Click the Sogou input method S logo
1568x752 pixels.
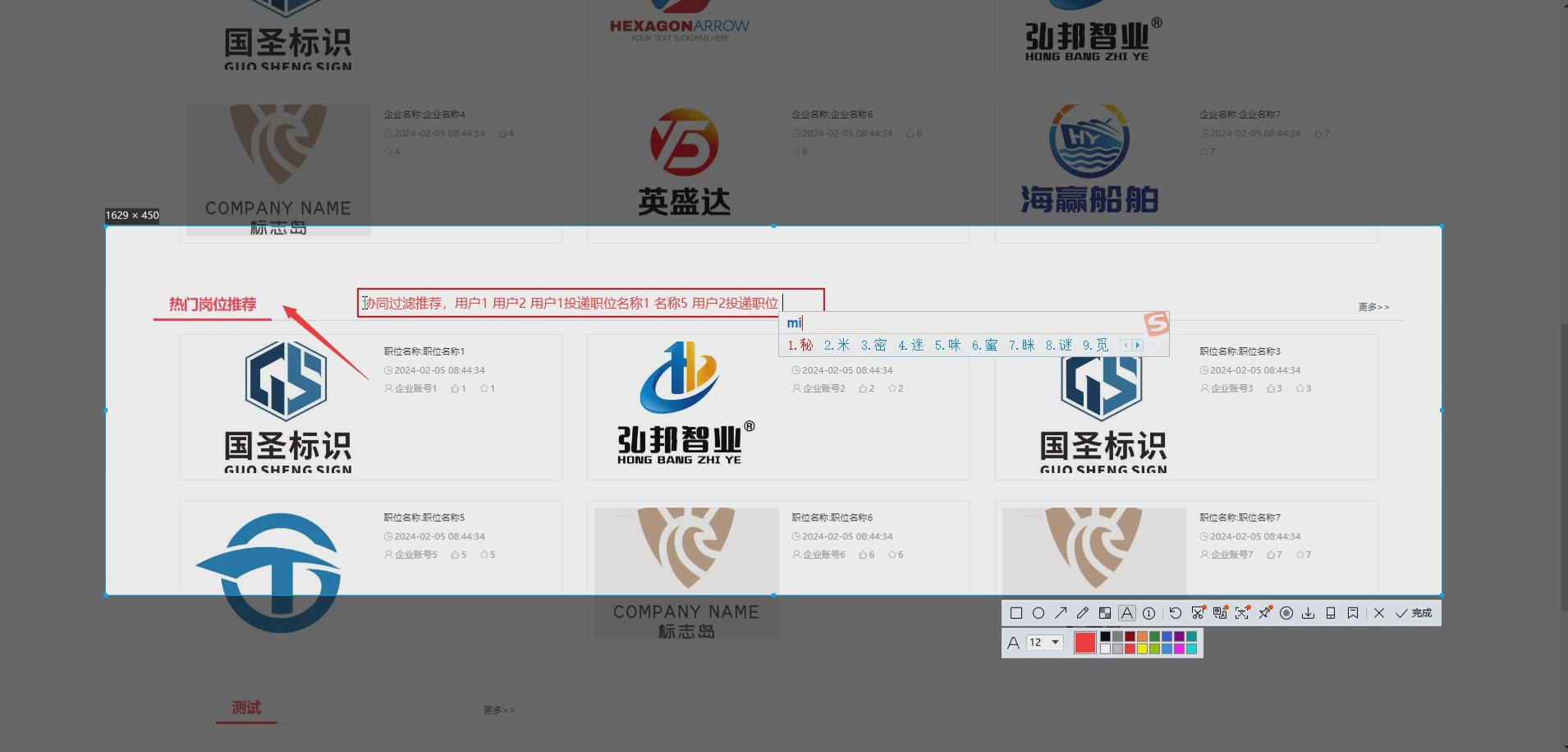tap(1158, 323)
